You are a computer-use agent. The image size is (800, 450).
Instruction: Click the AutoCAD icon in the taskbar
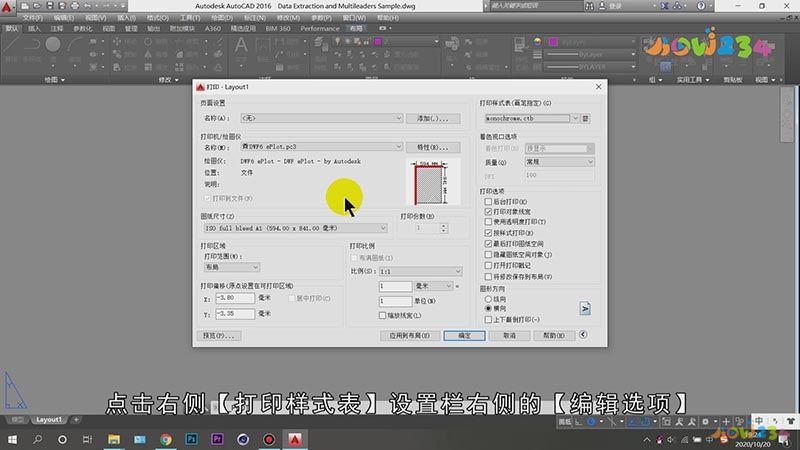pos(295,439)
